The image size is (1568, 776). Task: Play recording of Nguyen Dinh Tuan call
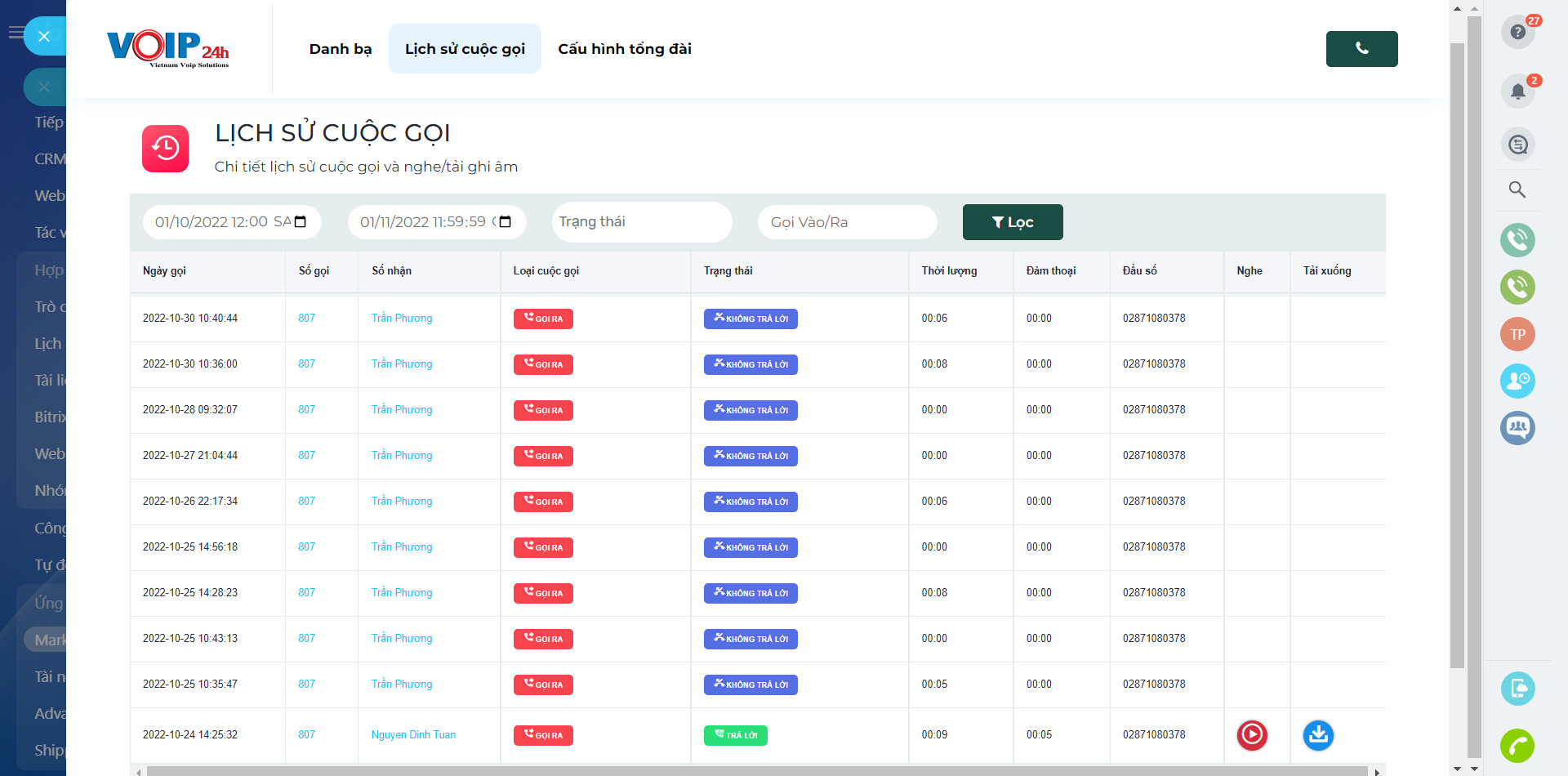pos(1251,735)
